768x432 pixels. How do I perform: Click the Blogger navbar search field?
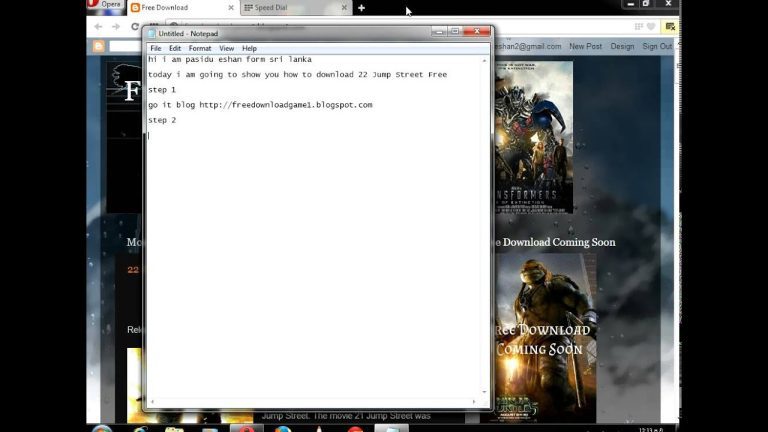(125, 47)
